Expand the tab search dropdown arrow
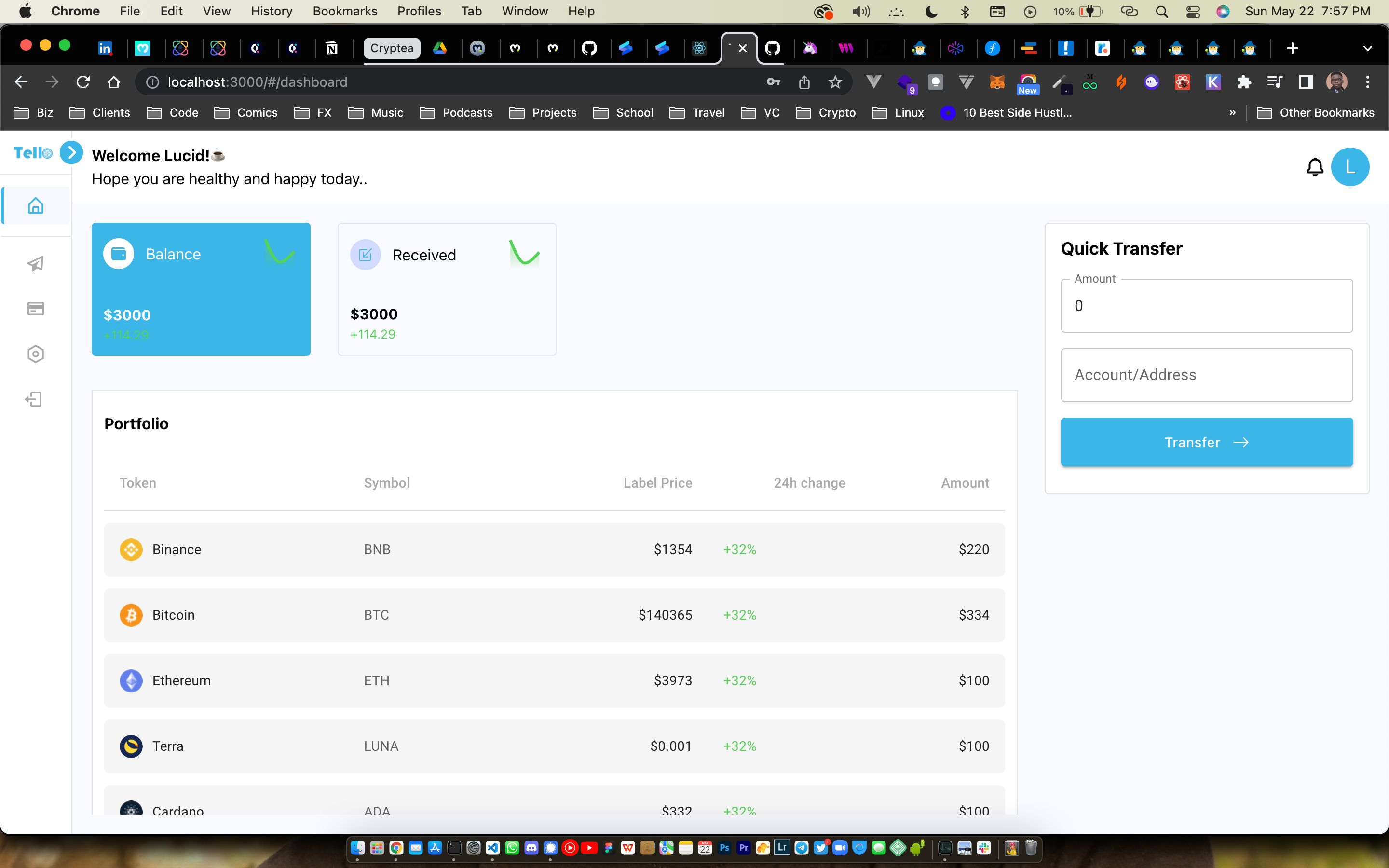The width and height of the screenshot is (1389, 868). click(1367, 48)
